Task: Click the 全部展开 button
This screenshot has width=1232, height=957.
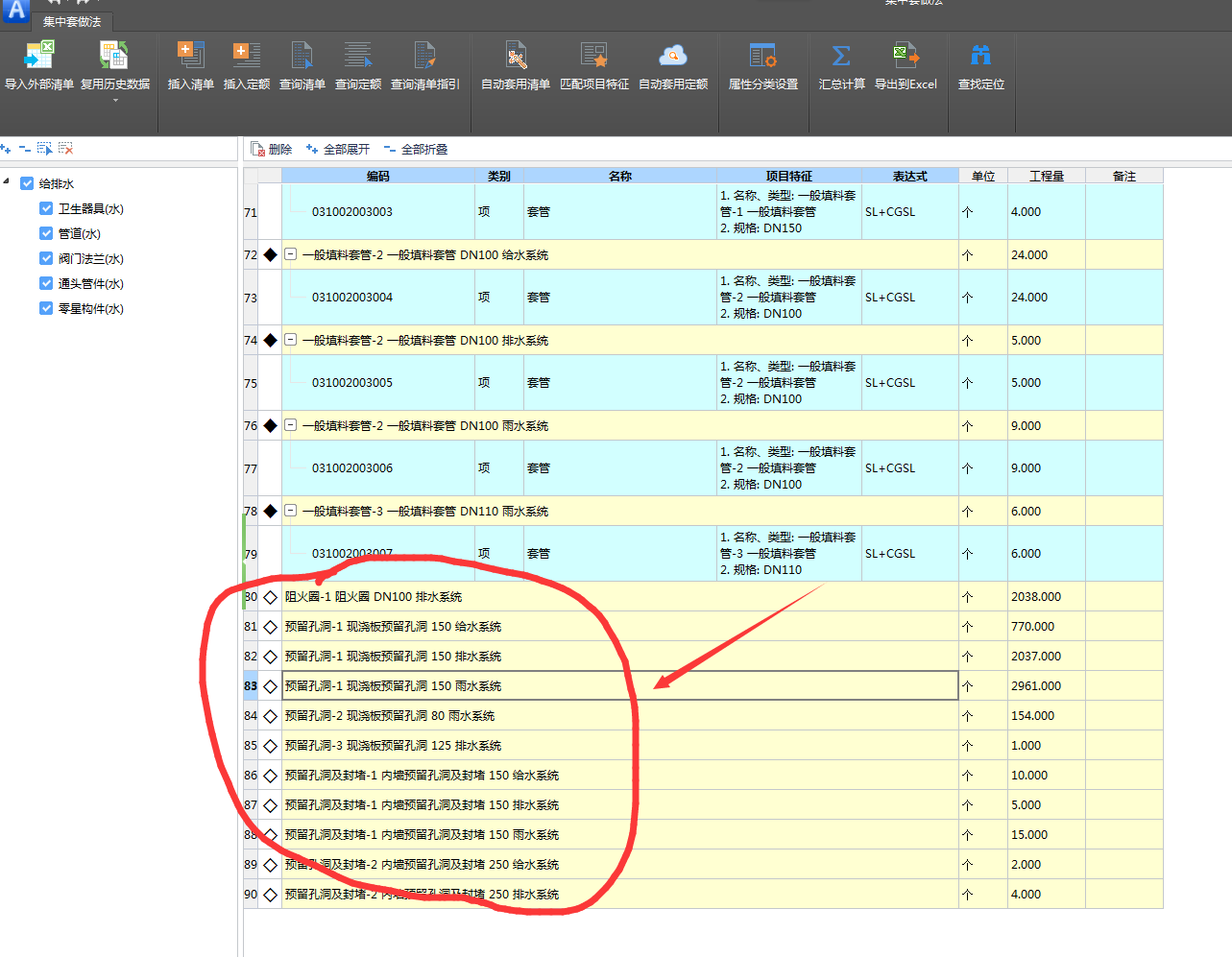Action: [x=337, y=149]
